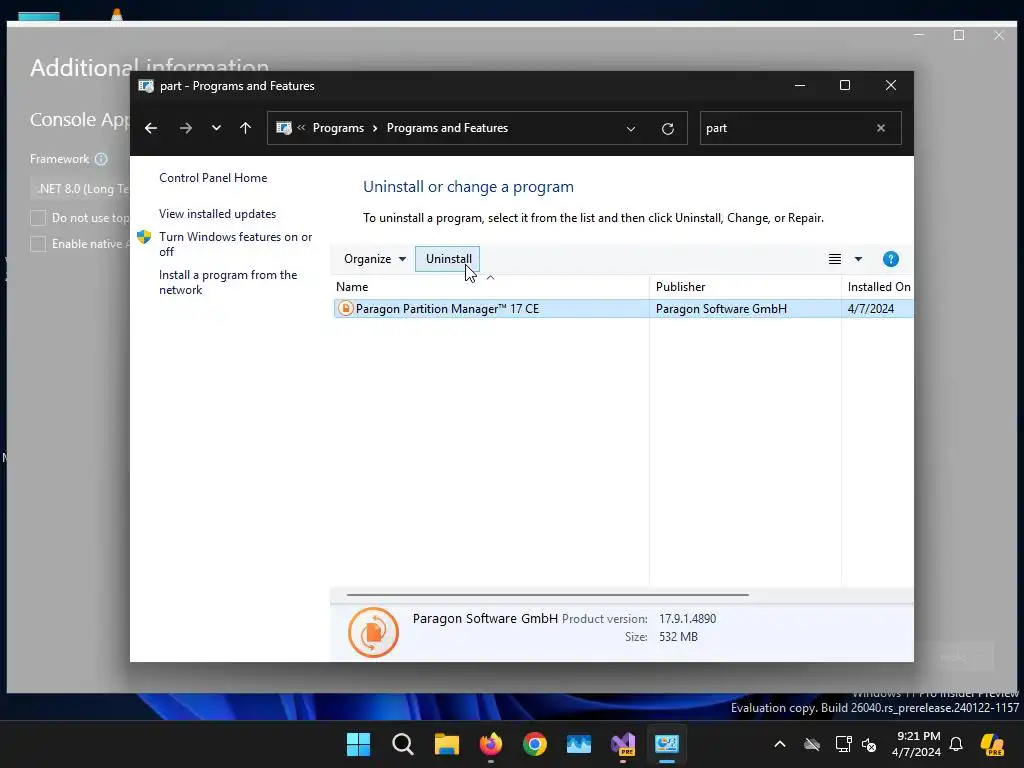1024x768 pixels.
Task: Sort by the Publisher column header
Action: point(745,287)
